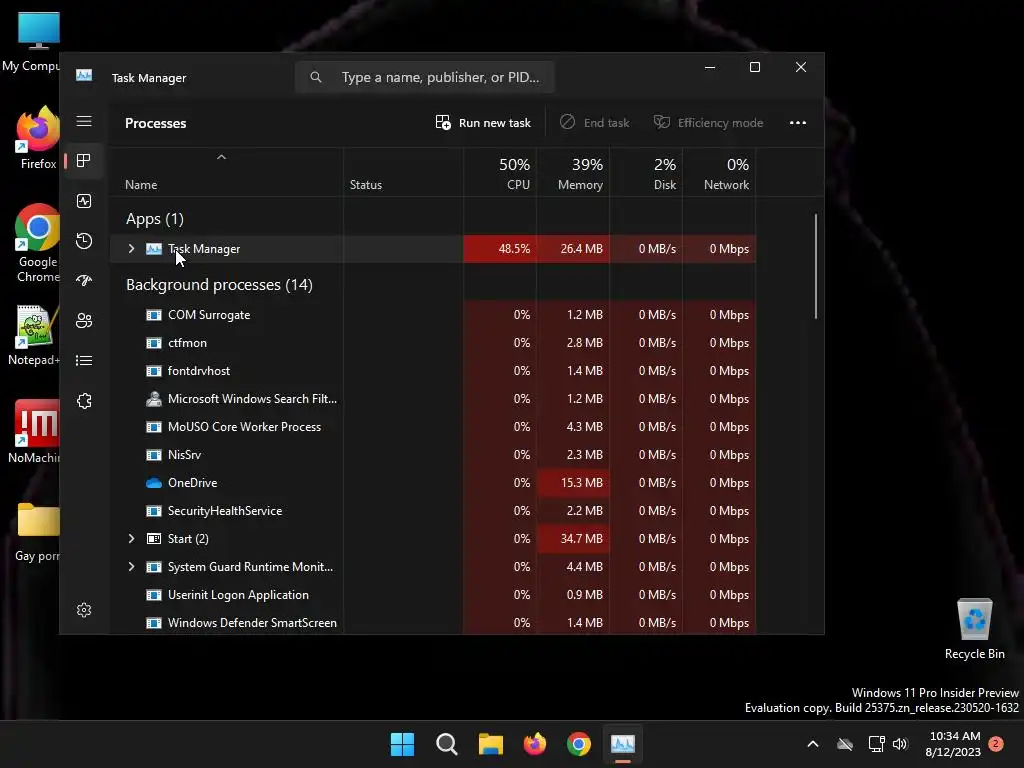Click the sort arrow above Name column
Screen dimensions: 1024x768
click(x=221, y=157)
